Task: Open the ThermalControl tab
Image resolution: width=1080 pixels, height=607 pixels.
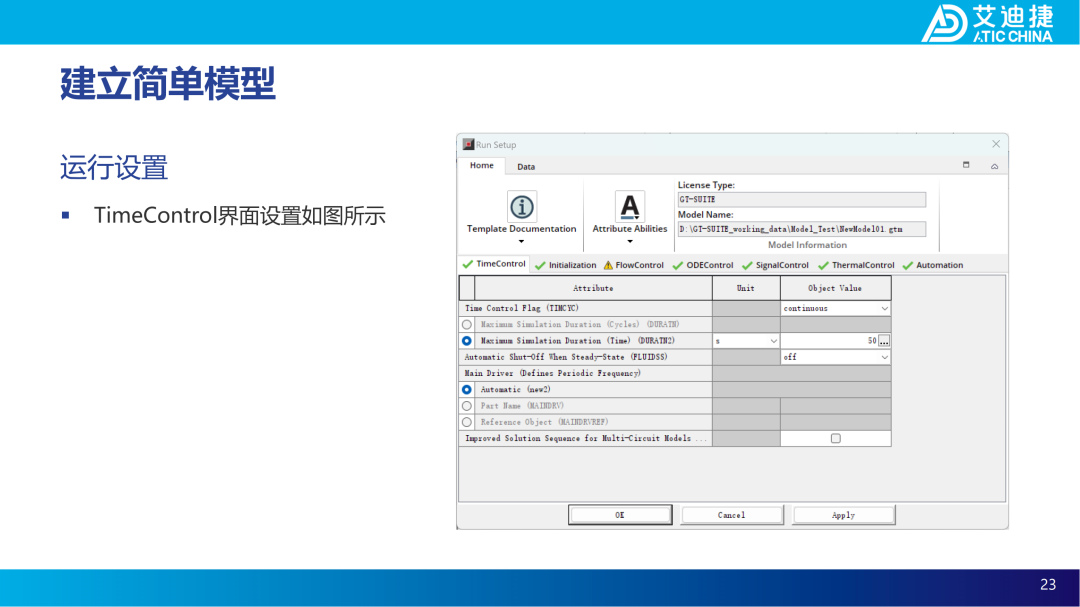Action: (x=856, y=265)
